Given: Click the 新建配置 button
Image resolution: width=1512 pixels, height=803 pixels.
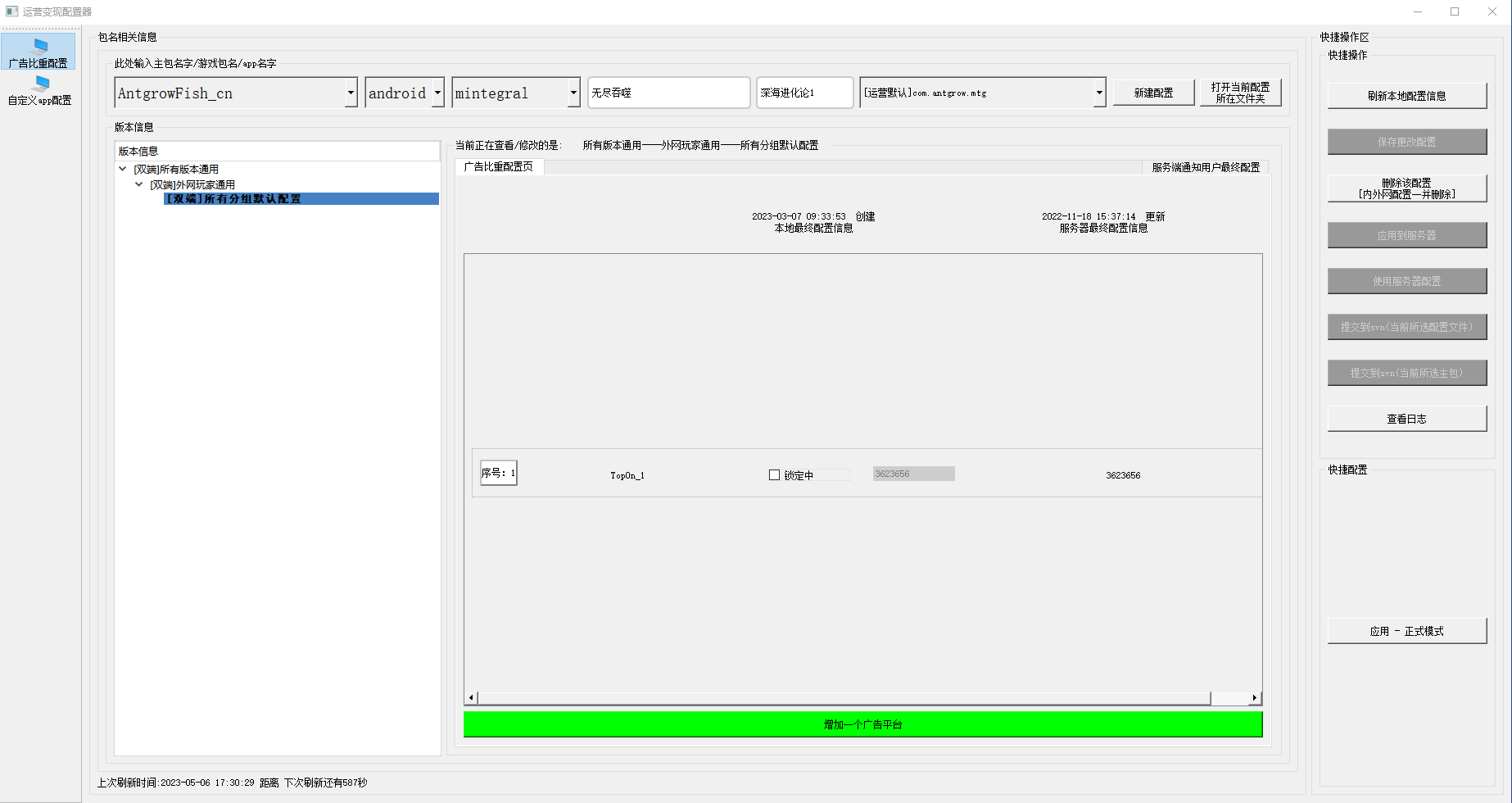Looking at the screenshot, I should (1153, 93).
